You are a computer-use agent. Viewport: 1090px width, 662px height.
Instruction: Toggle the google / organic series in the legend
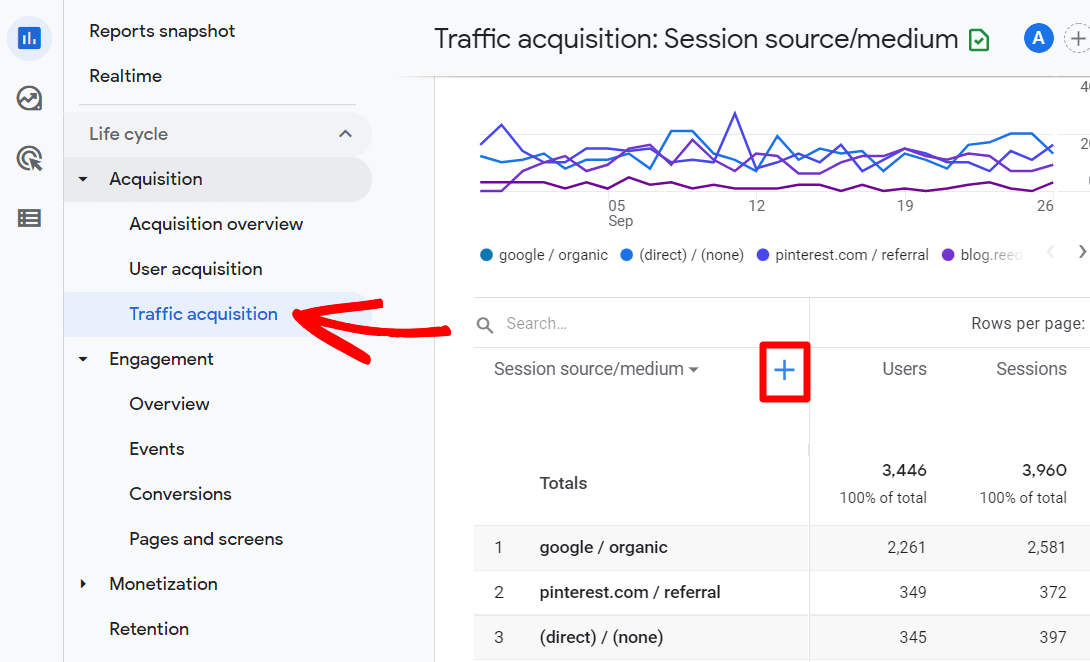click(x=543, y=255)
